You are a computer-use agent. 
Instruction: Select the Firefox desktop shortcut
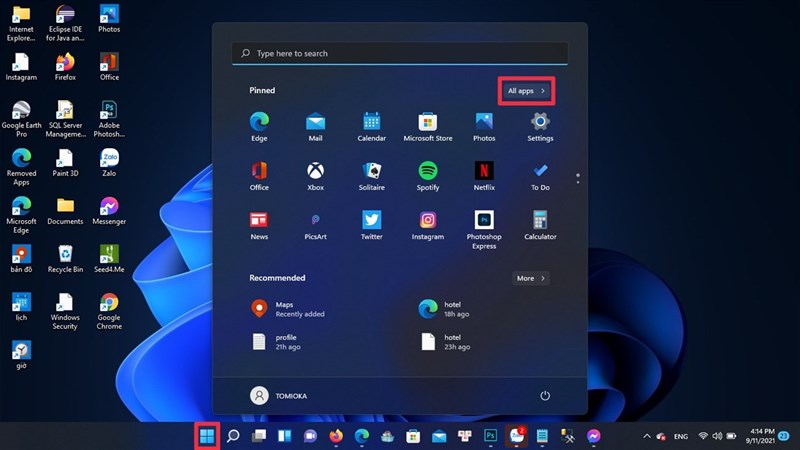(65, 67)
